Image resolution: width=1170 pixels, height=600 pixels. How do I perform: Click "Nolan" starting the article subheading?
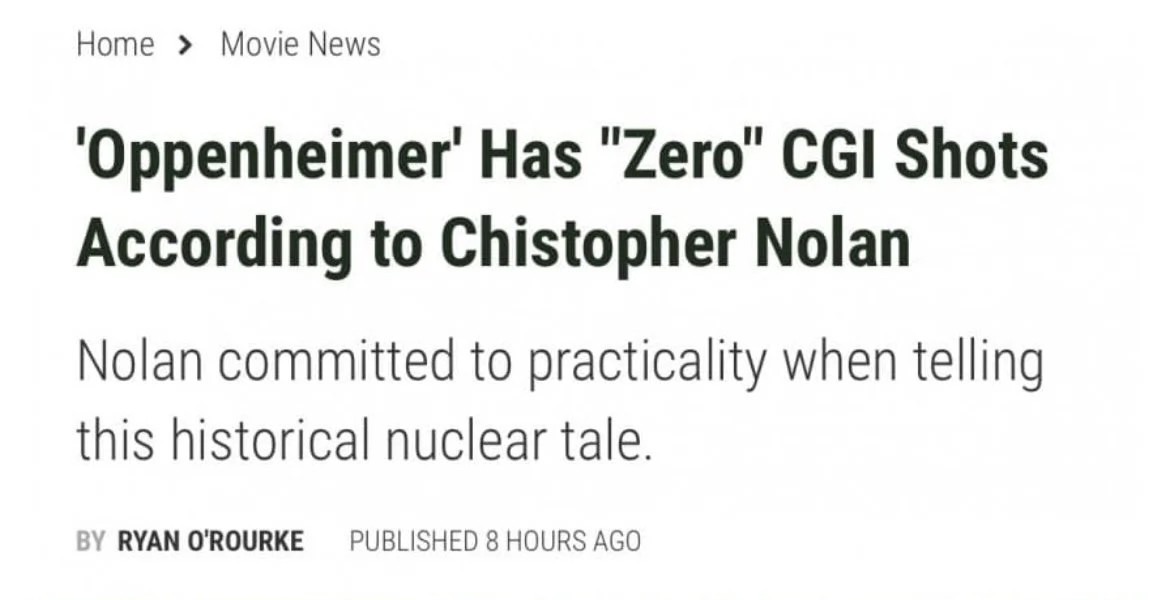138,362
